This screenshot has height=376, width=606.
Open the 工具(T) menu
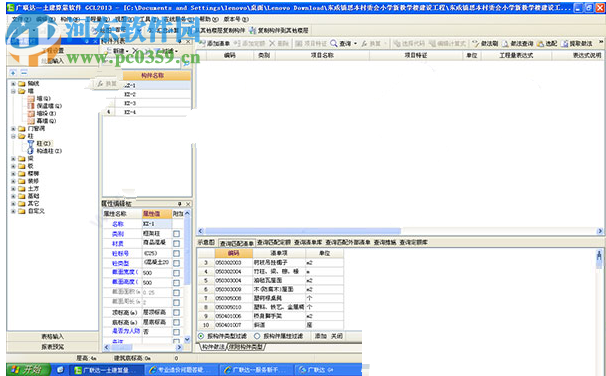click(149, 19)
